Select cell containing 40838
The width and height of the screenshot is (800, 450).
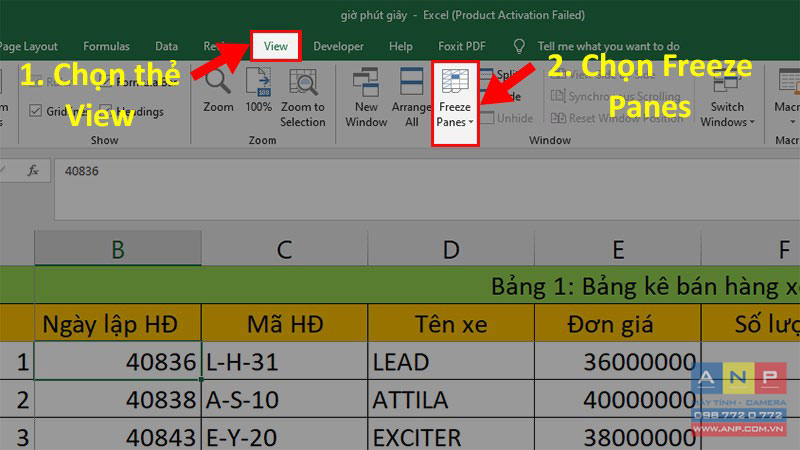118,399
